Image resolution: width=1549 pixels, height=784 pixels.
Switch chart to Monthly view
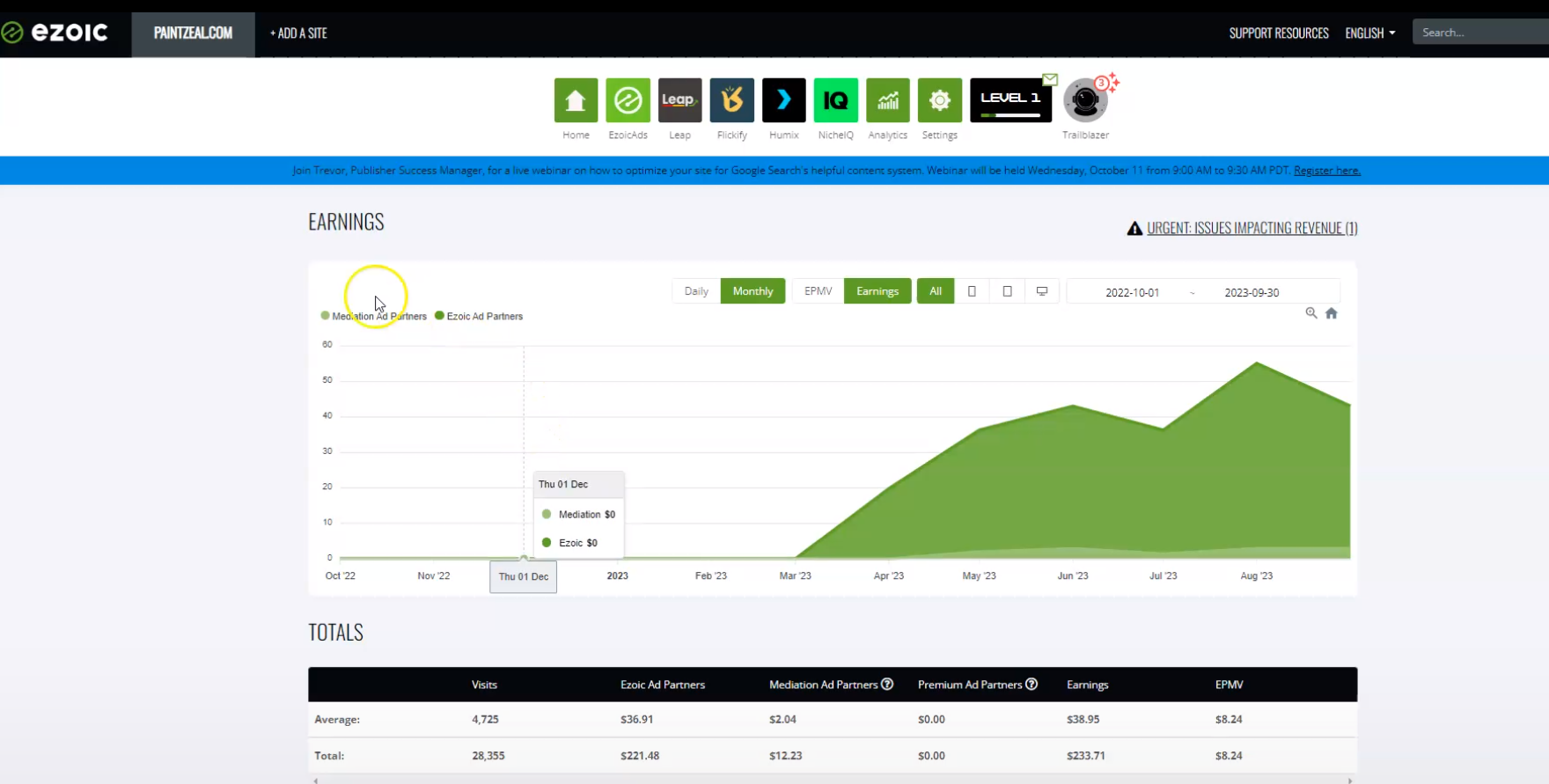pos(752,291)
